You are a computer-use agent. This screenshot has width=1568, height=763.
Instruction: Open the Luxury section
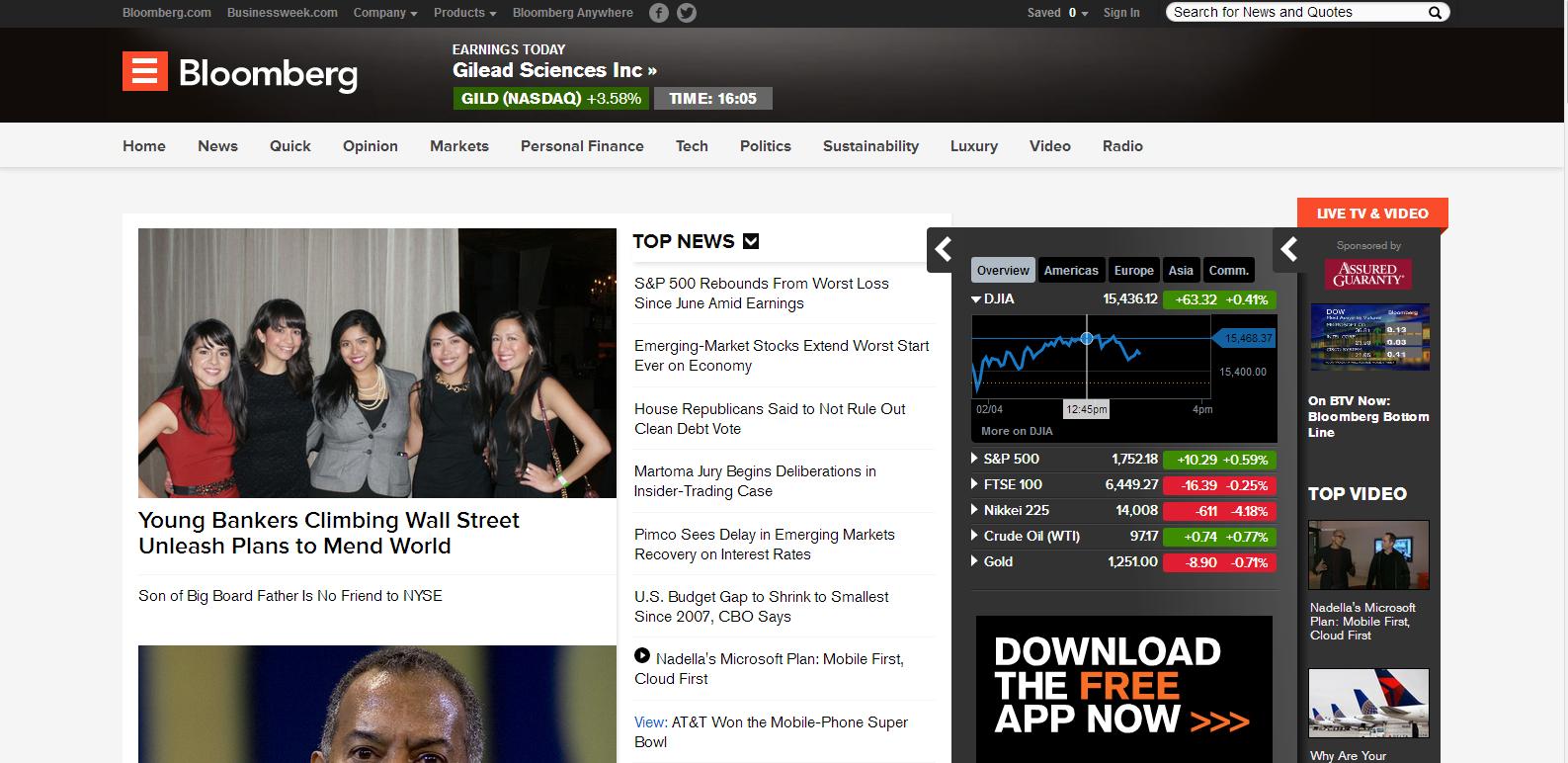pos(974,146)
